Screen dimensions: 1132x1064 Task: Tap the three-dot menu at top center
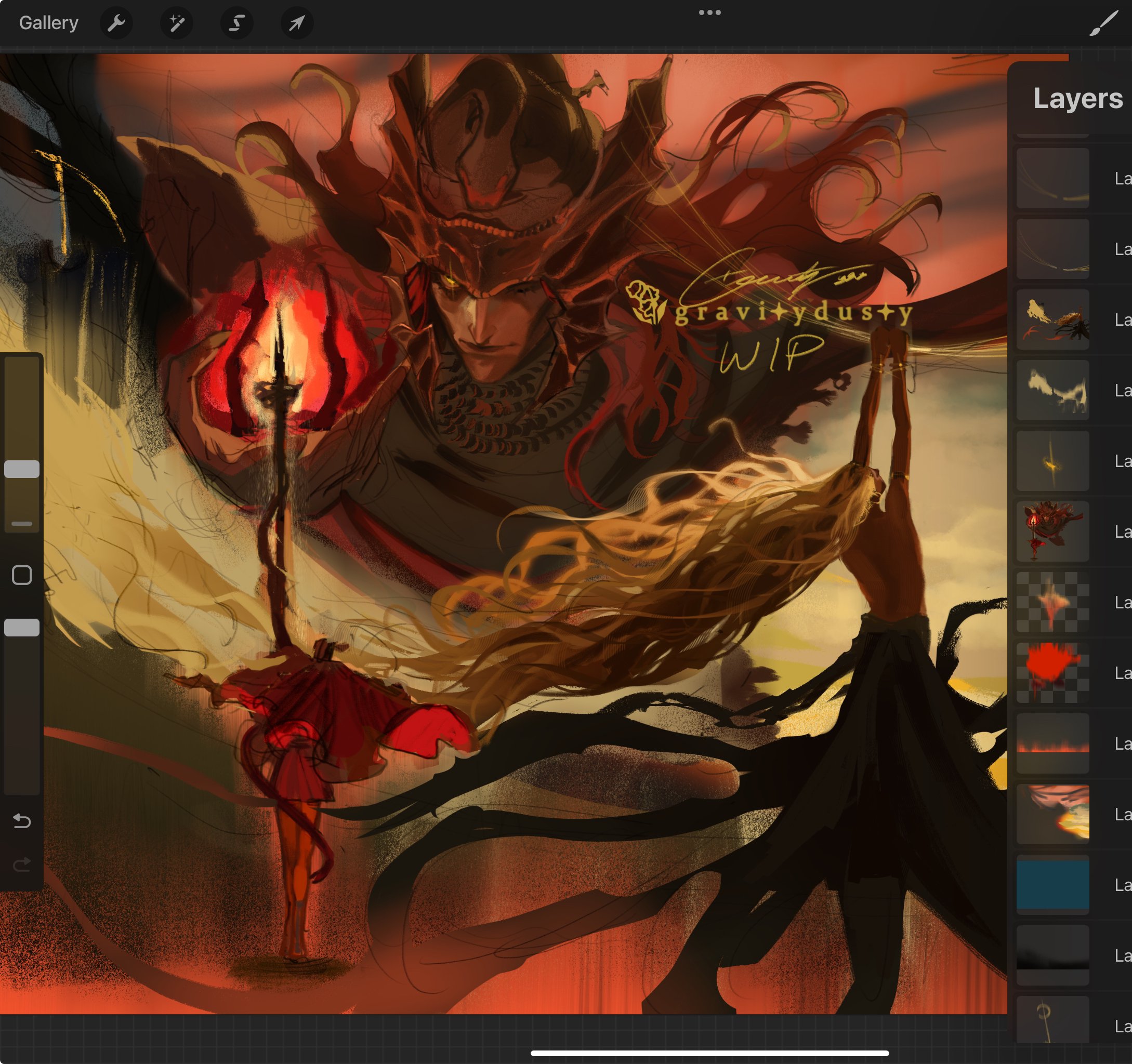[x=709, y=12]
